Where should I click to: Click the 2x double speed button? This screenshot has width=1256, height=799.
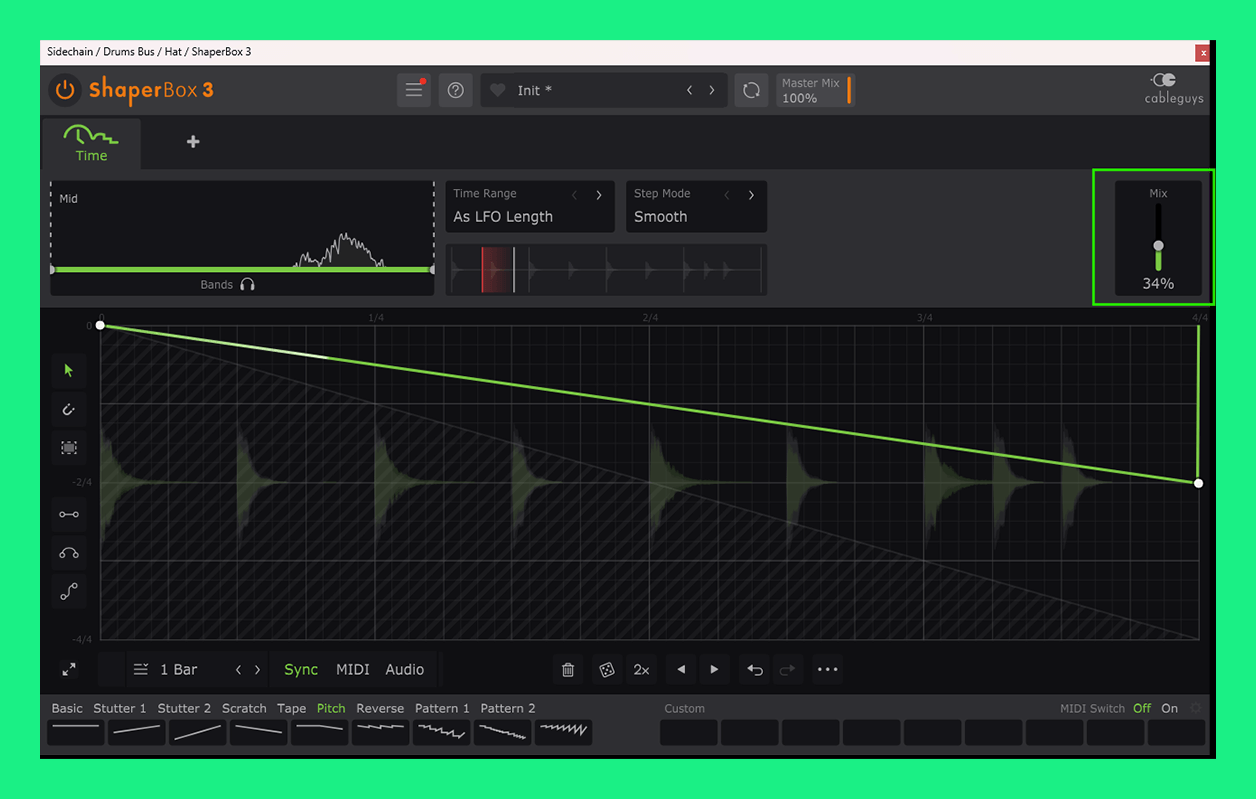pyautogui.click(x=641, y=670)
